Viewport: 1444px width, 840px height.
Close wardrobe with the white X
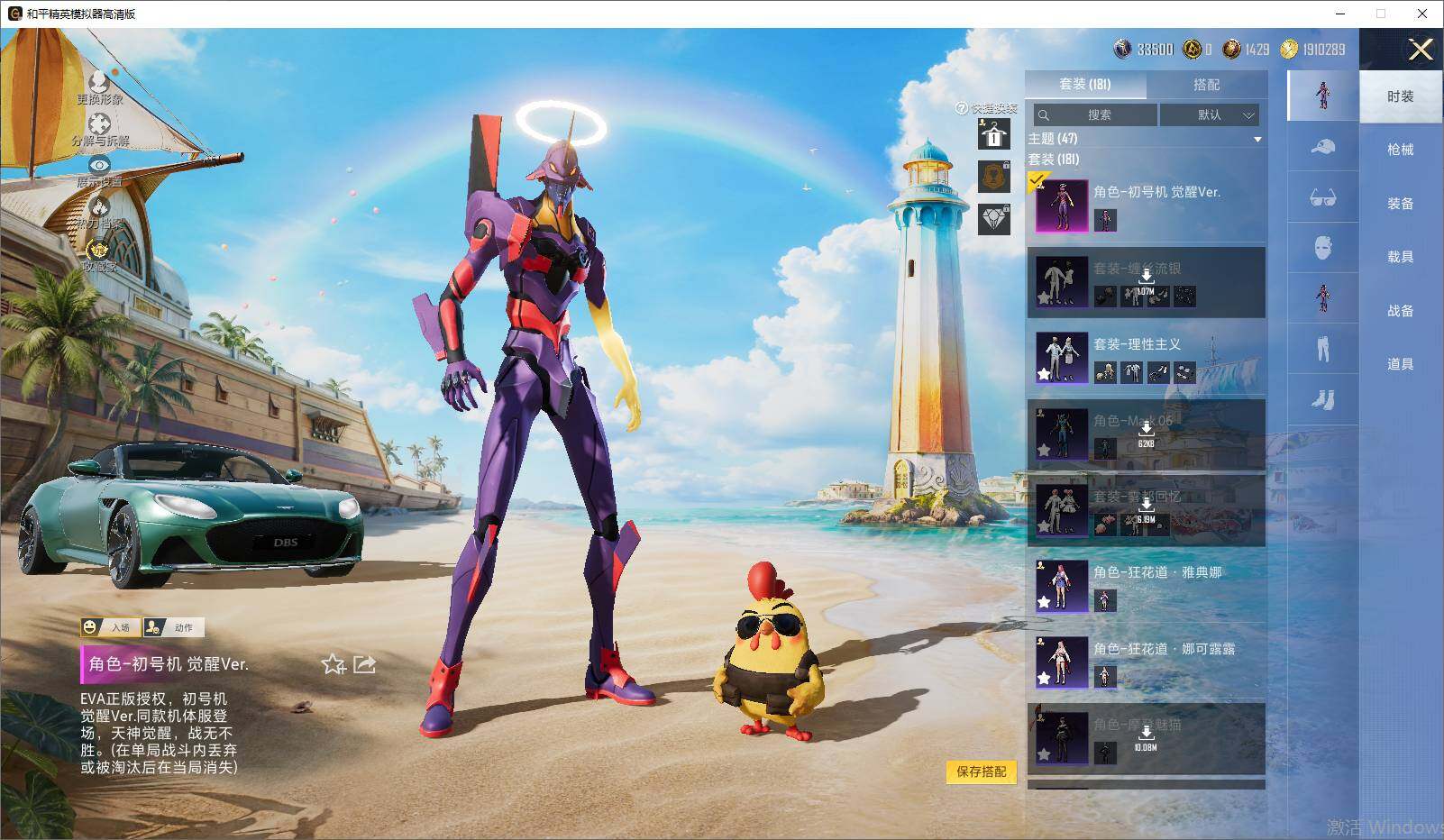[1421, 50]
